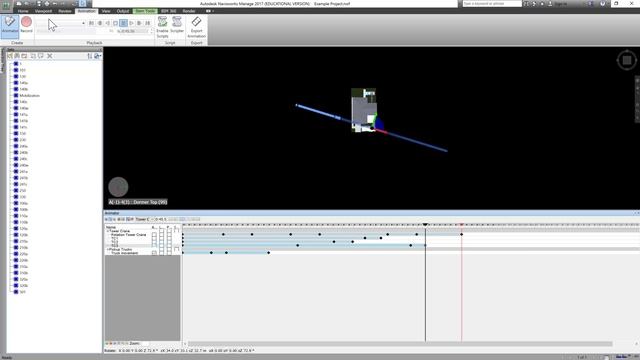Click the Pause playback button
Viewport: 640px width, 360px height.
123,23
